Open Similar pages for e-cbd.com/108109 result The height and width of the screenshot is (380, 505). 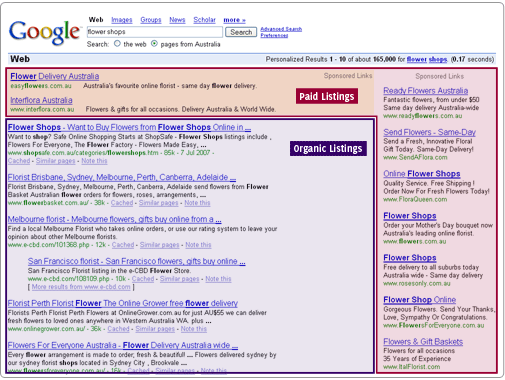pyautogui.click(x=180, y=279)
